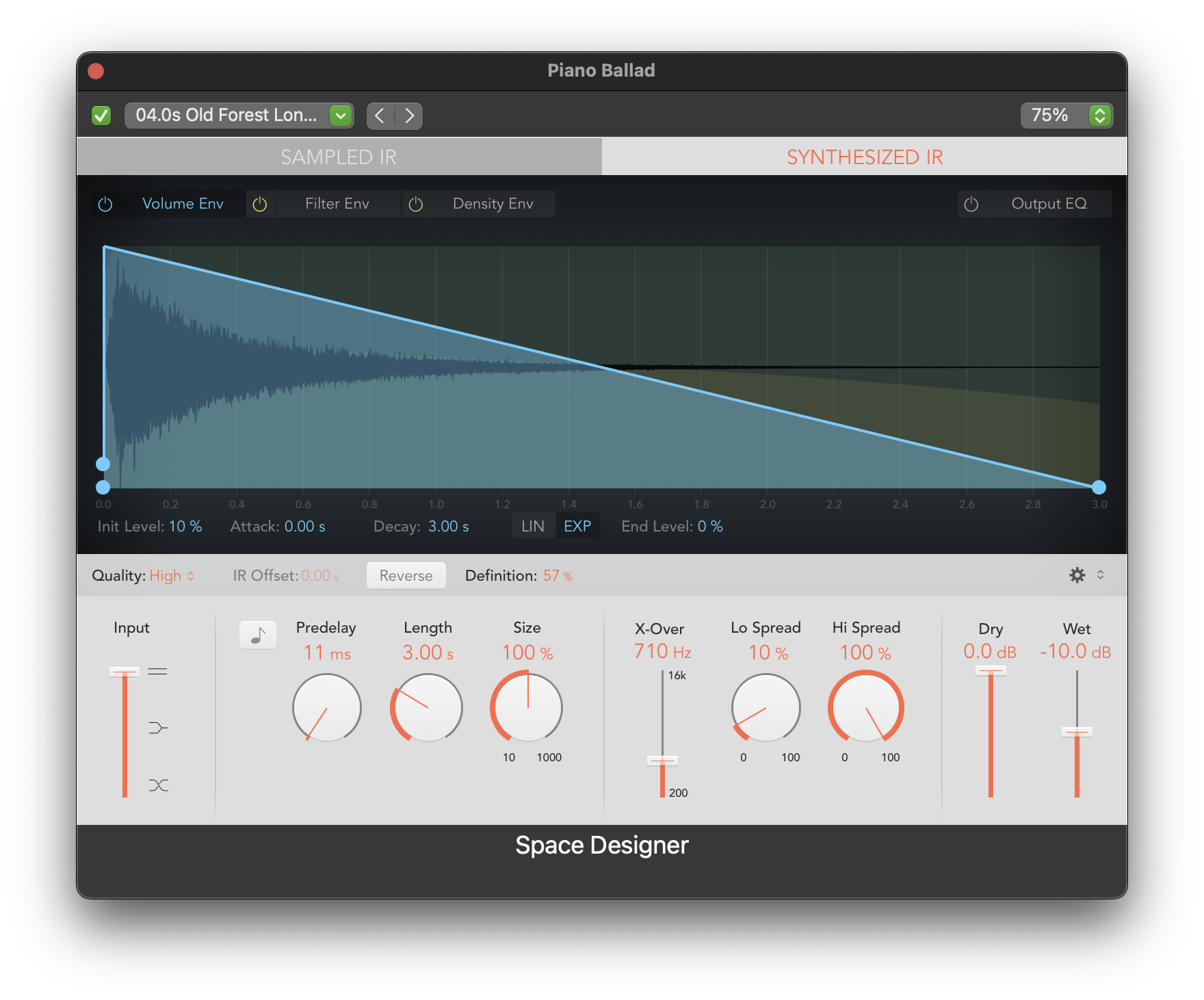1204x1000 pixels.
Task: Click the X-Over slider handle
Action: click(x=662, y=761)
